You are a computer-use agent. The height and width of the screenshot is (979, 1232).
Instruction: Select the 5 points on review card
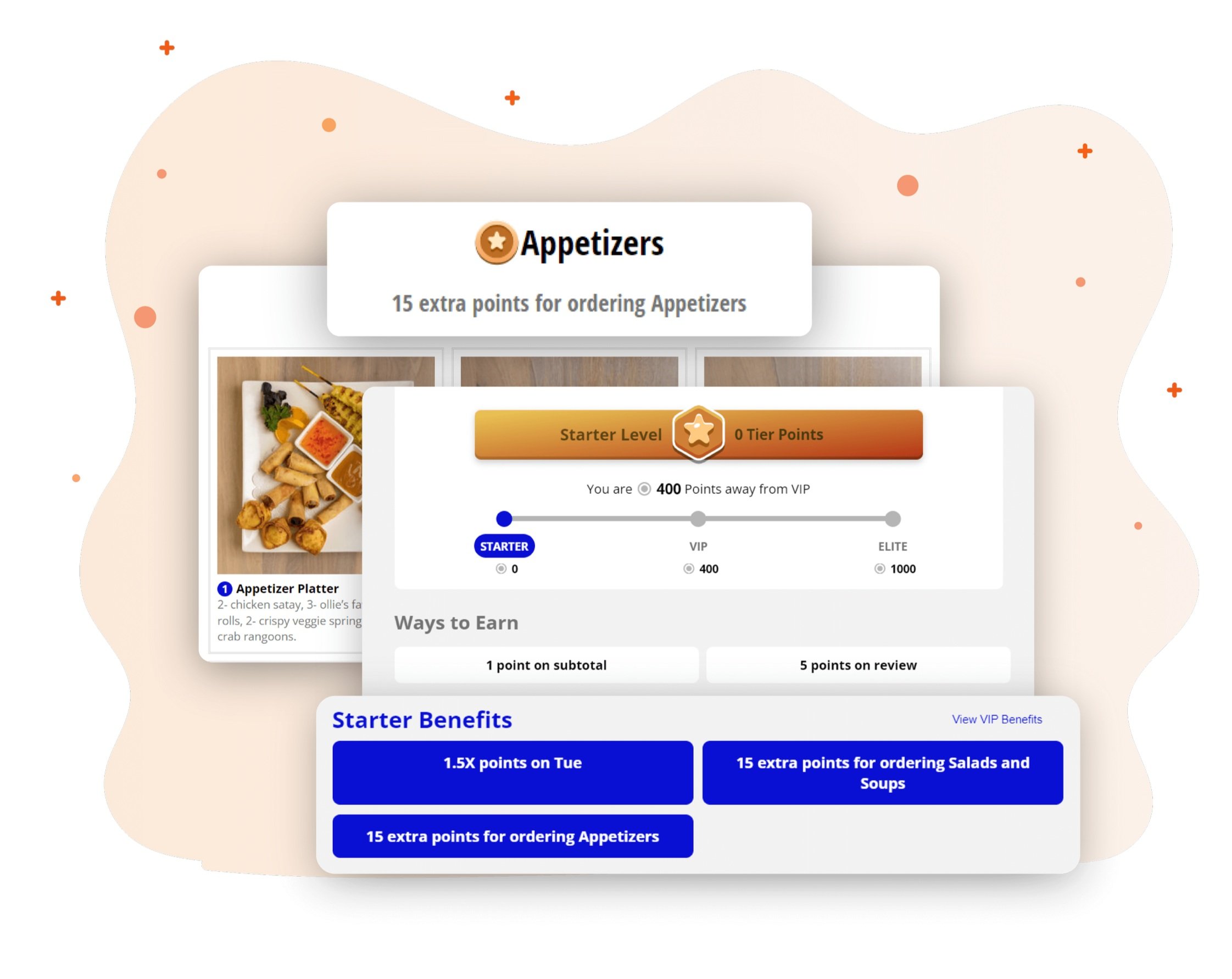point(859,665)
